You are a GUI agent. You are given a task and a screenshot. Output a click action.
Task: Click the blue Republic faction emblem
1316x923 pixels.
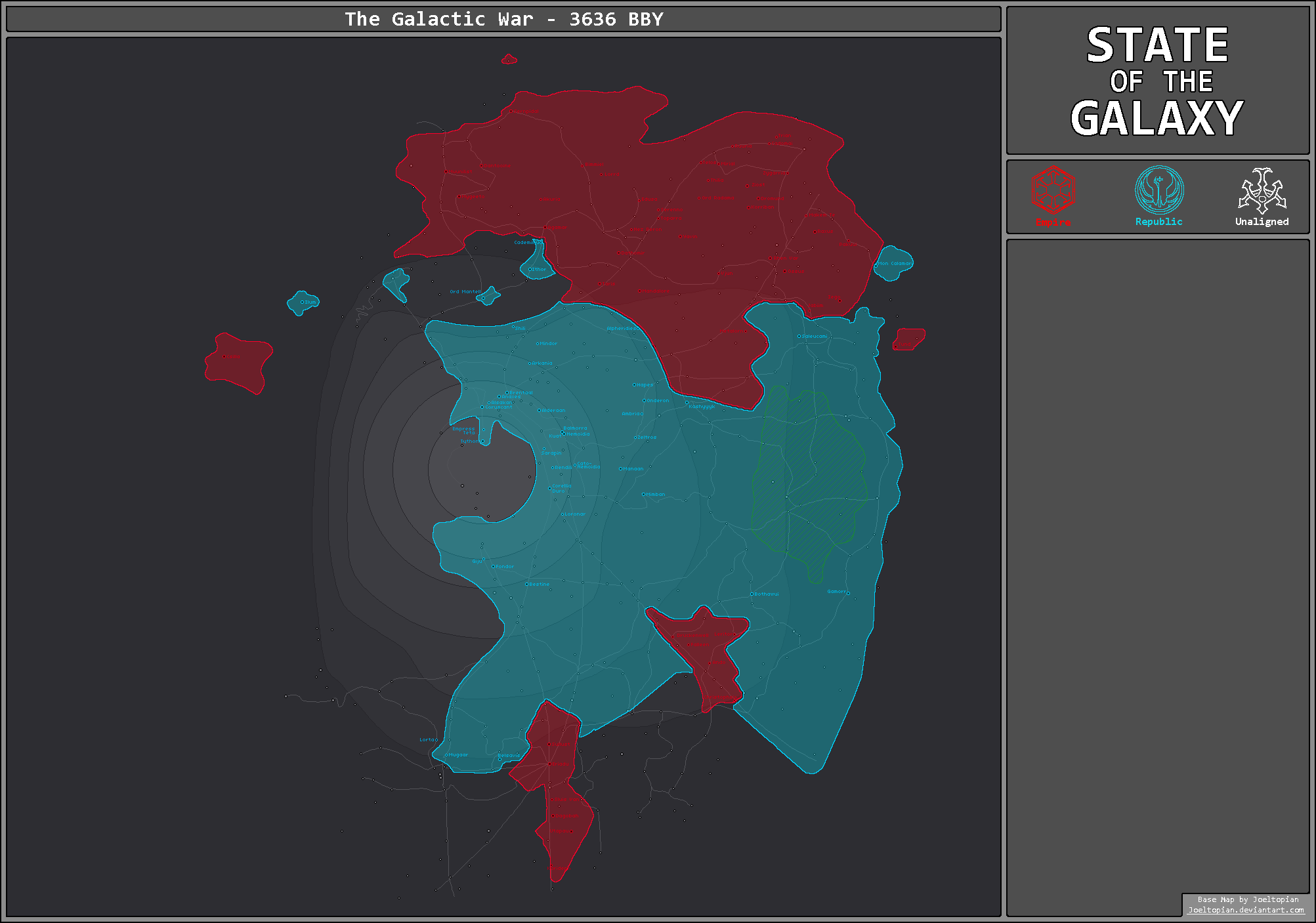[1159, 190]
